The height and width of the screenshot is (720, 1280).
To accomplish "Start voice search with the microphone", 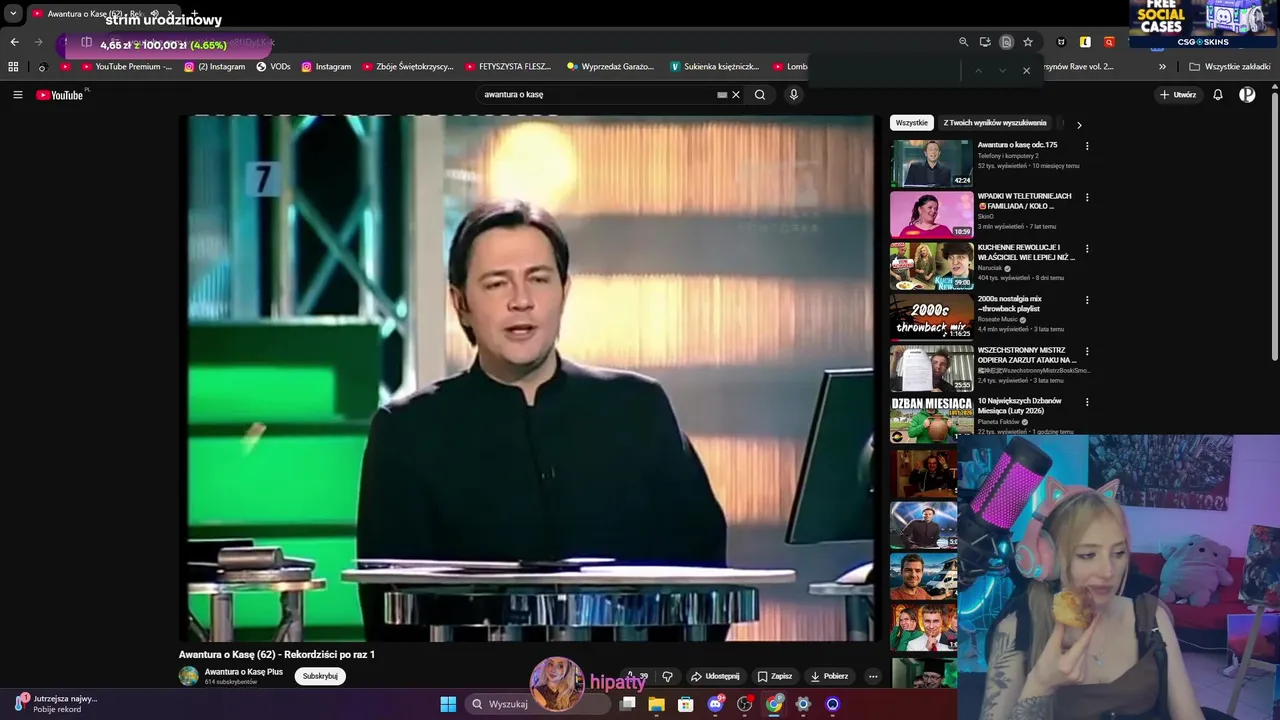I will coord(794,95).
